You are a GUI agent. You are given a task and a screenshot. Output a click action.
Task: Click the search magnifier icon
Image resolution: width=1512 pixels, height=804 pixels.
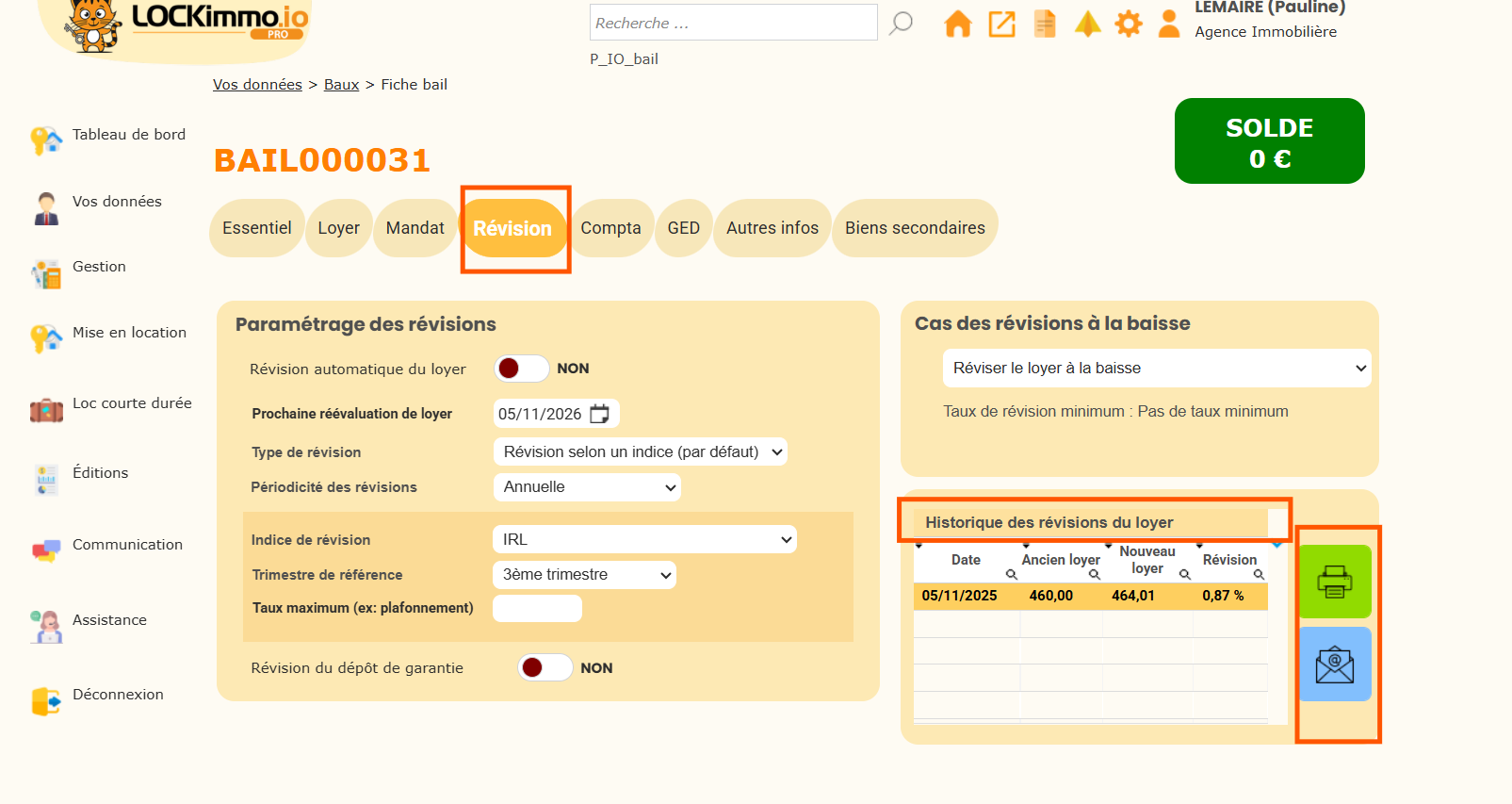coord(901,23)
